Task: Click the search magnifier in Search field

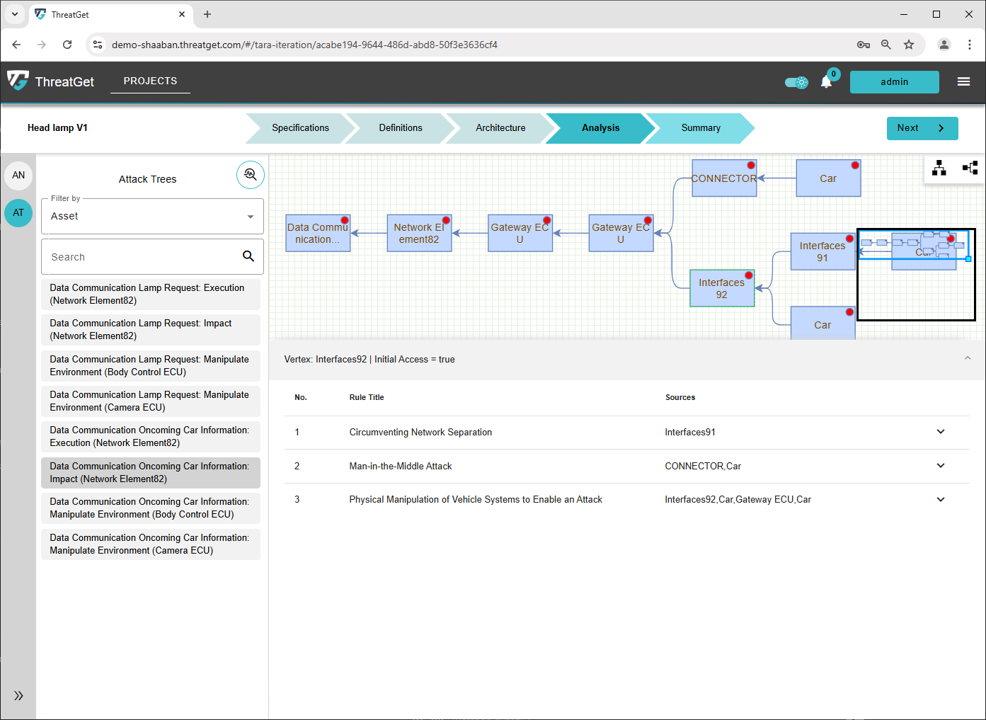Action: 248,257
